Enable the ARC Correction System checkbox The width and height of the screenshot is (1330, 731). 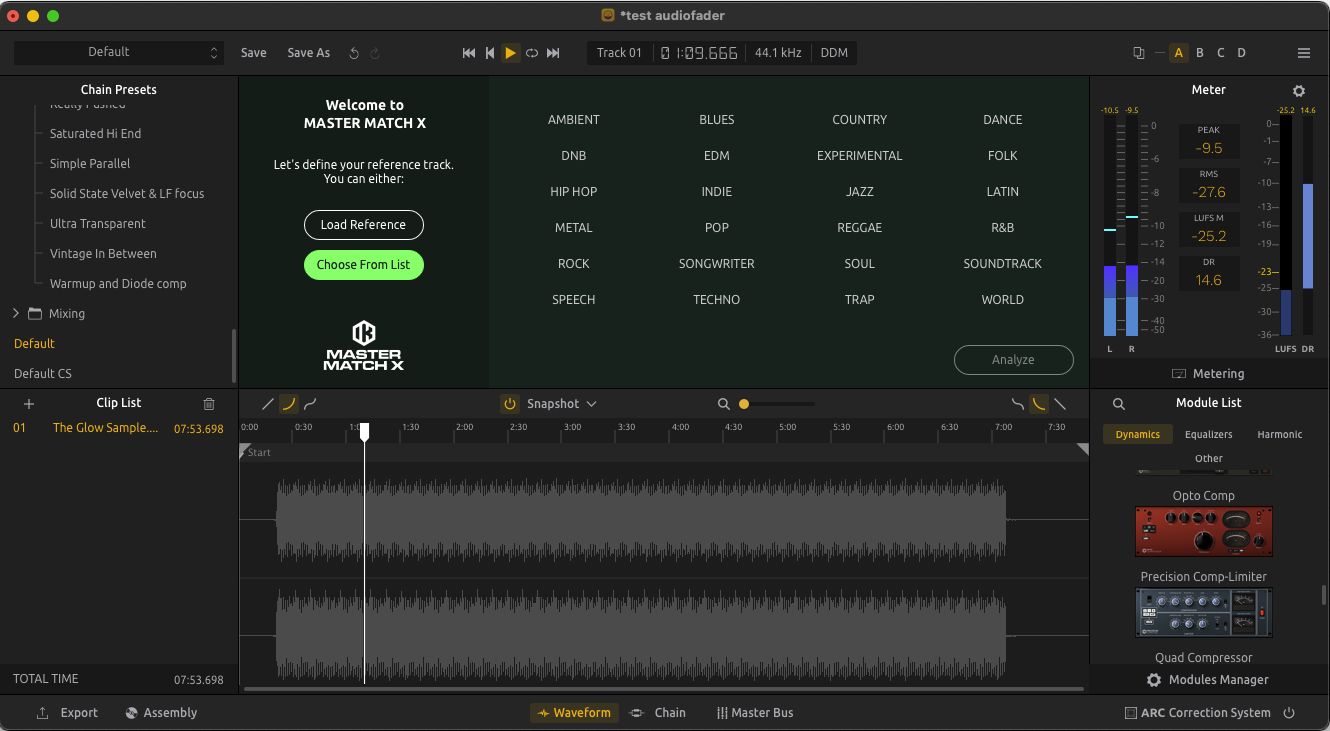tap(1131, 713)
